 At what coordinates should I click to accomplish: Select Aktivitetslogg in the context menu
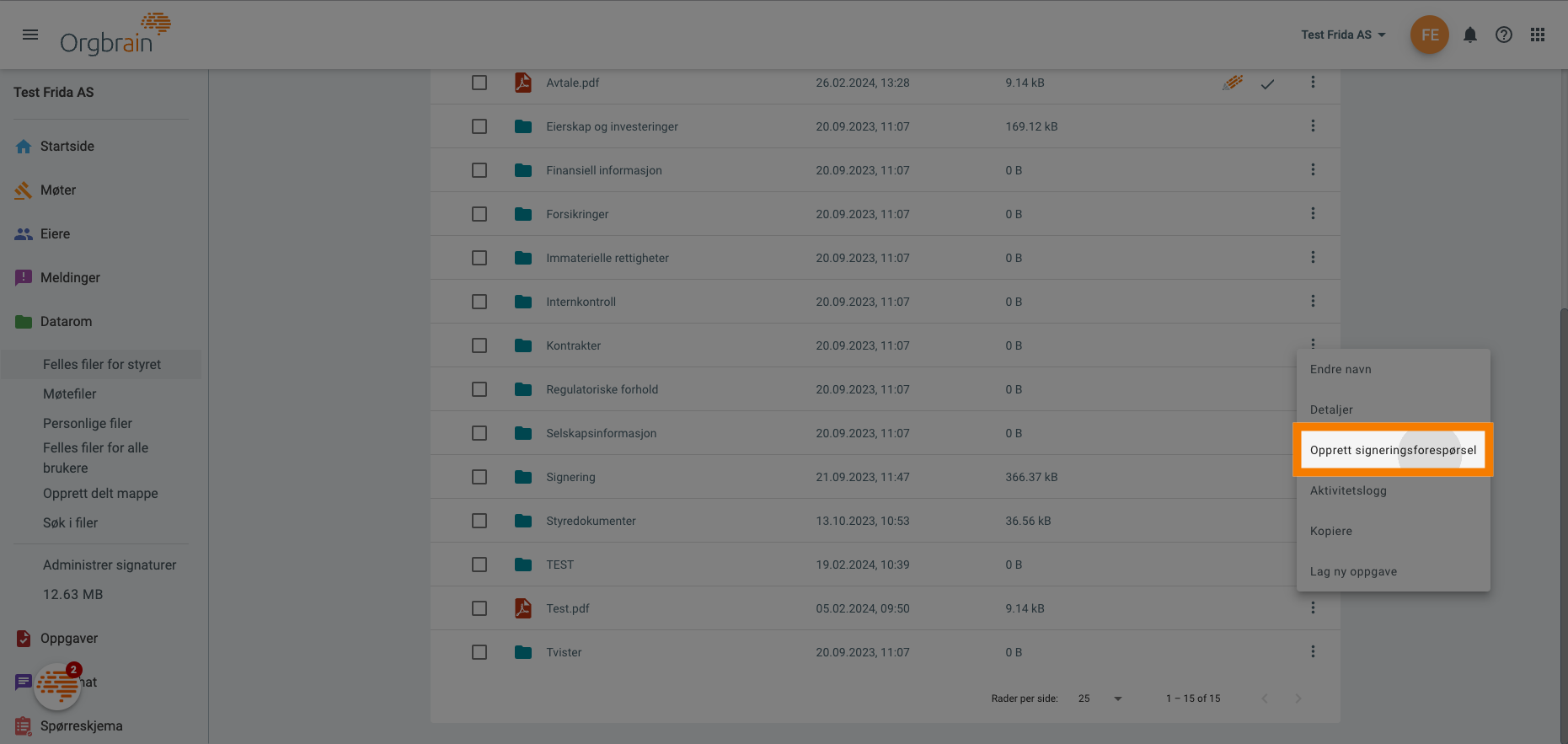(1348, 490)
